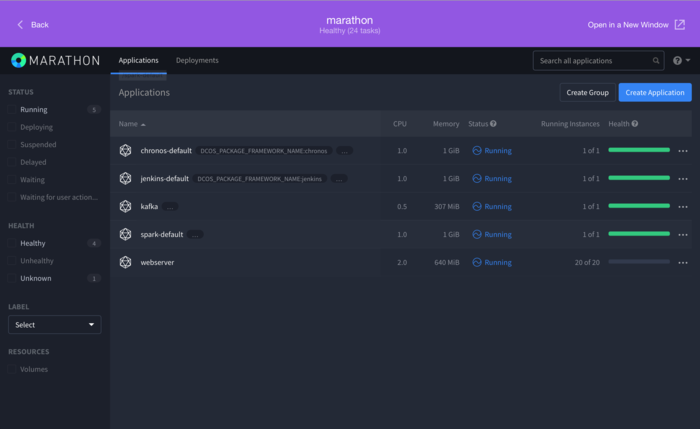The height and width of the screenshot is (429, 700).
Task: Check Waiting for user action filter
Action: [x=12, y=197]
